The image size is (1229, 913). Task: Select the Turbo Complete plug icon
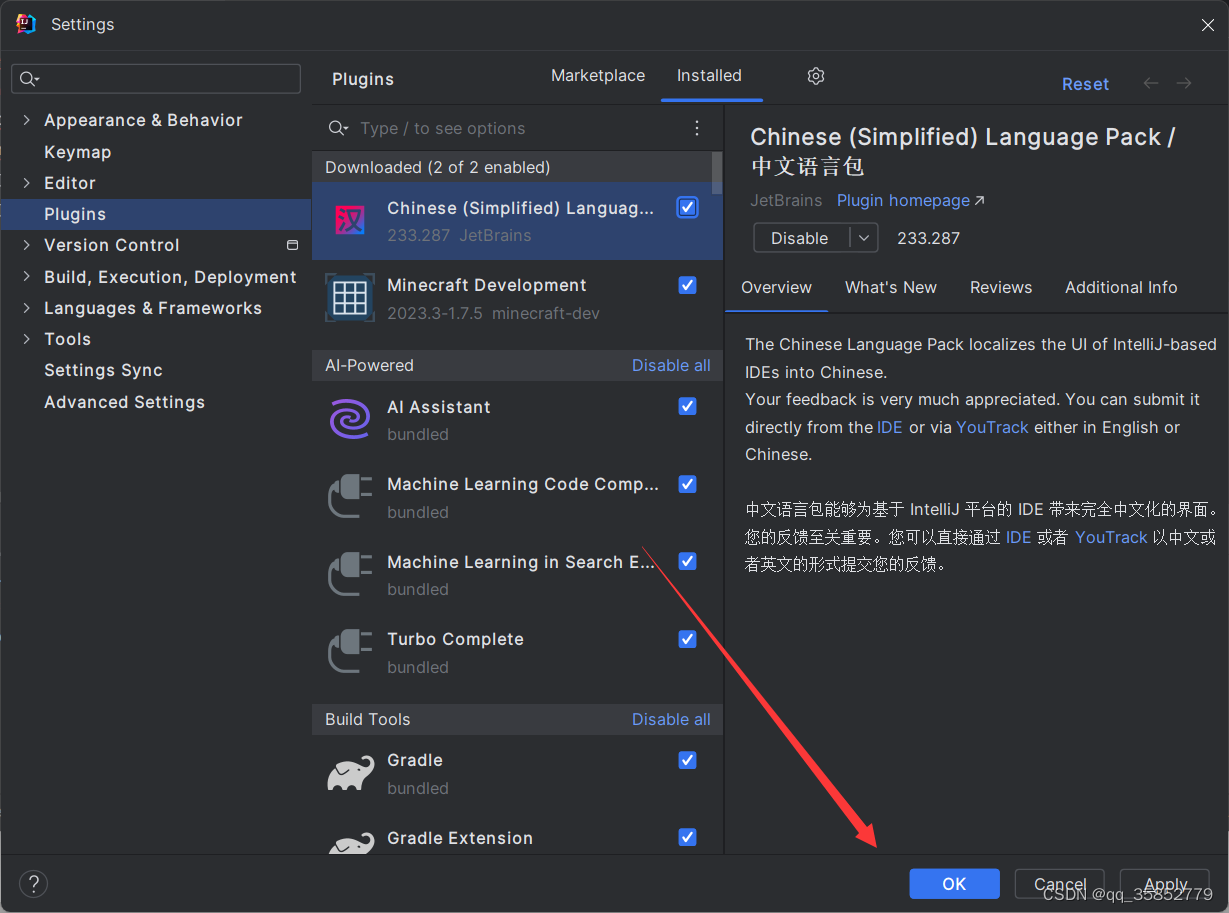350,652
